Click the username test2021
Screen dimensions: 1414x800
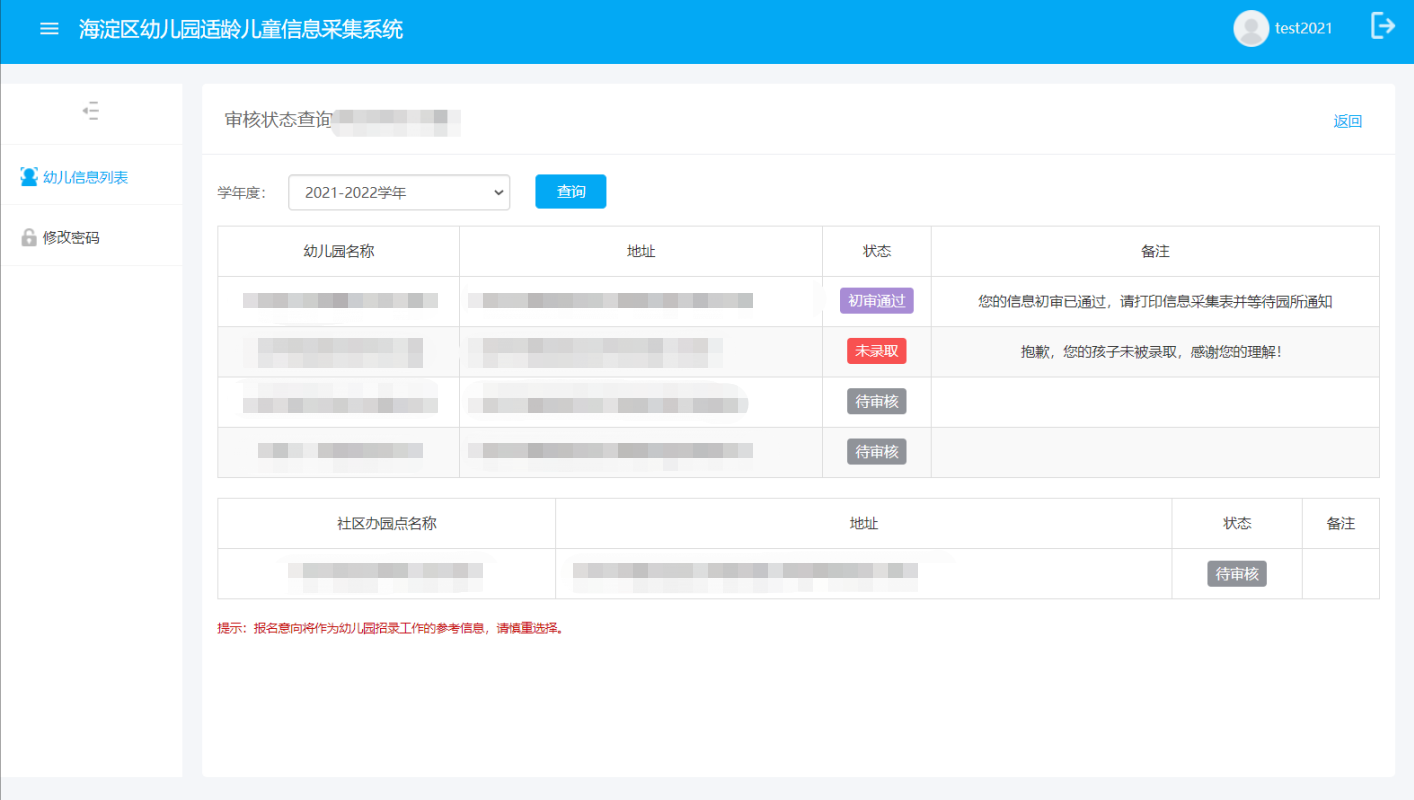coord(1303,29)
